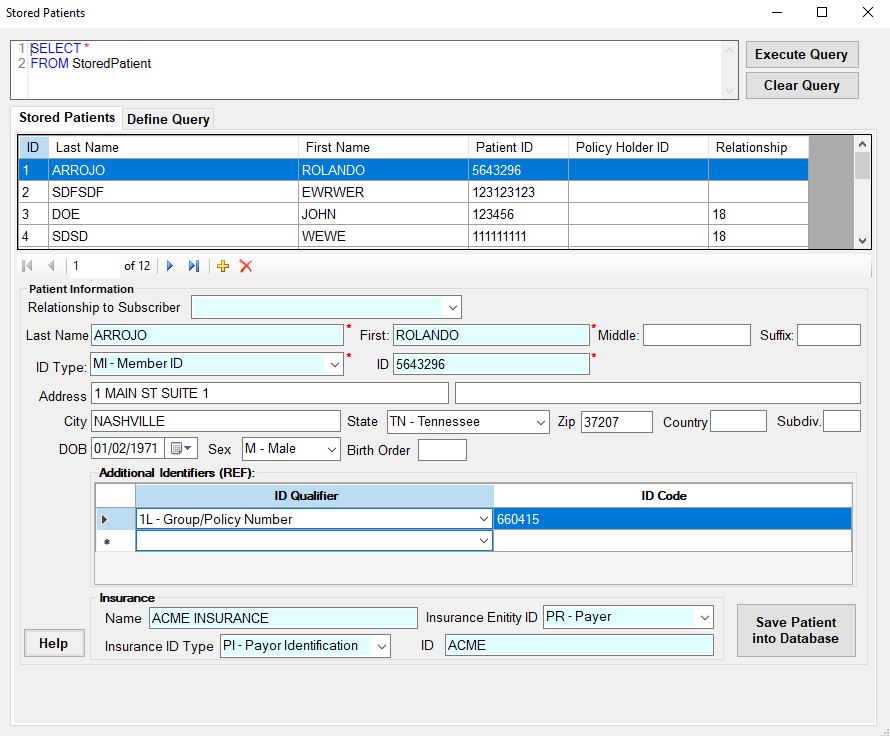Open Insurance ID Type PI - Payor Identification dropdown
Viewport: 890px width, 736px height.
click(x=382, y=646)
